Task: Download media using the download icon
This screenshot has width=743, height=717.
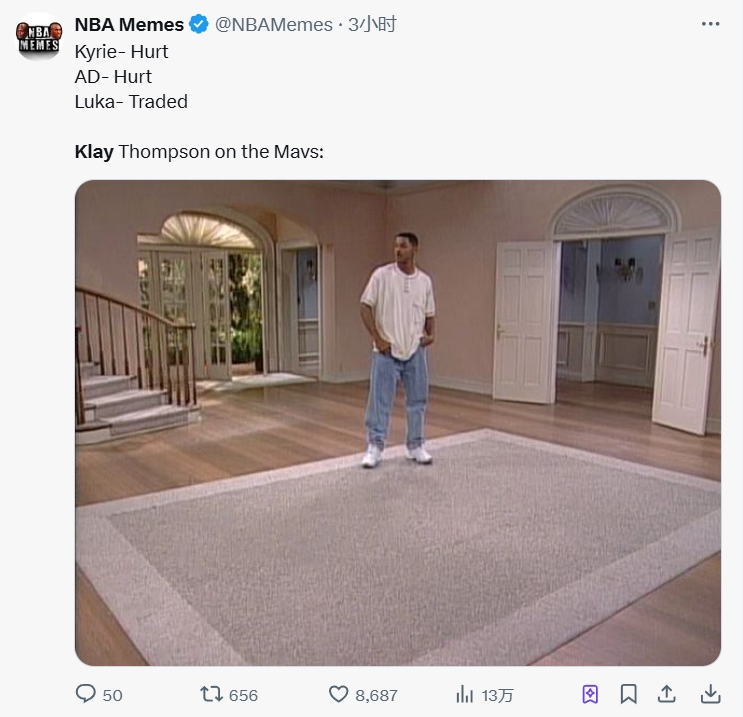Action: point(710,694)
